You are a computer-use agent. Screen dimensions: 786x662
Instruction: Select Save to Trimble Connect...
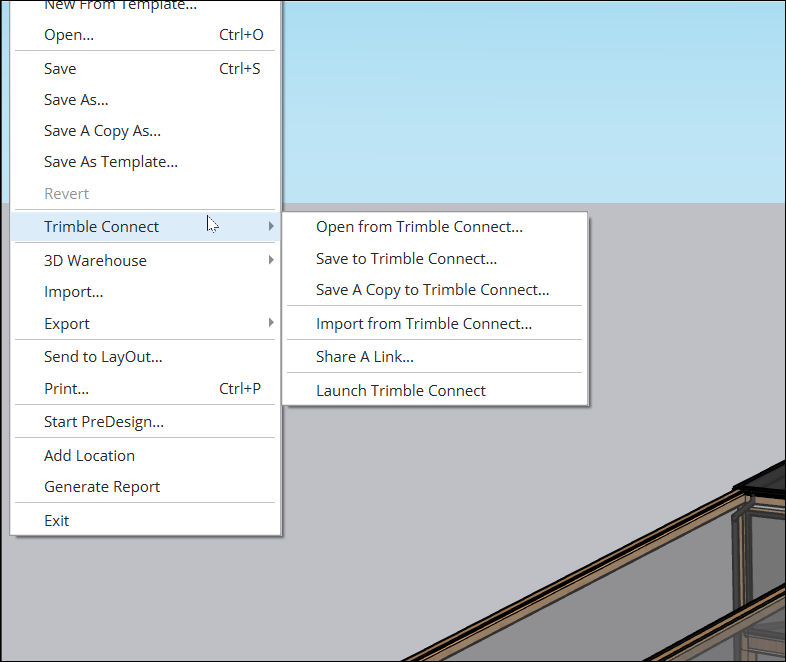click(x=406, y=259)
